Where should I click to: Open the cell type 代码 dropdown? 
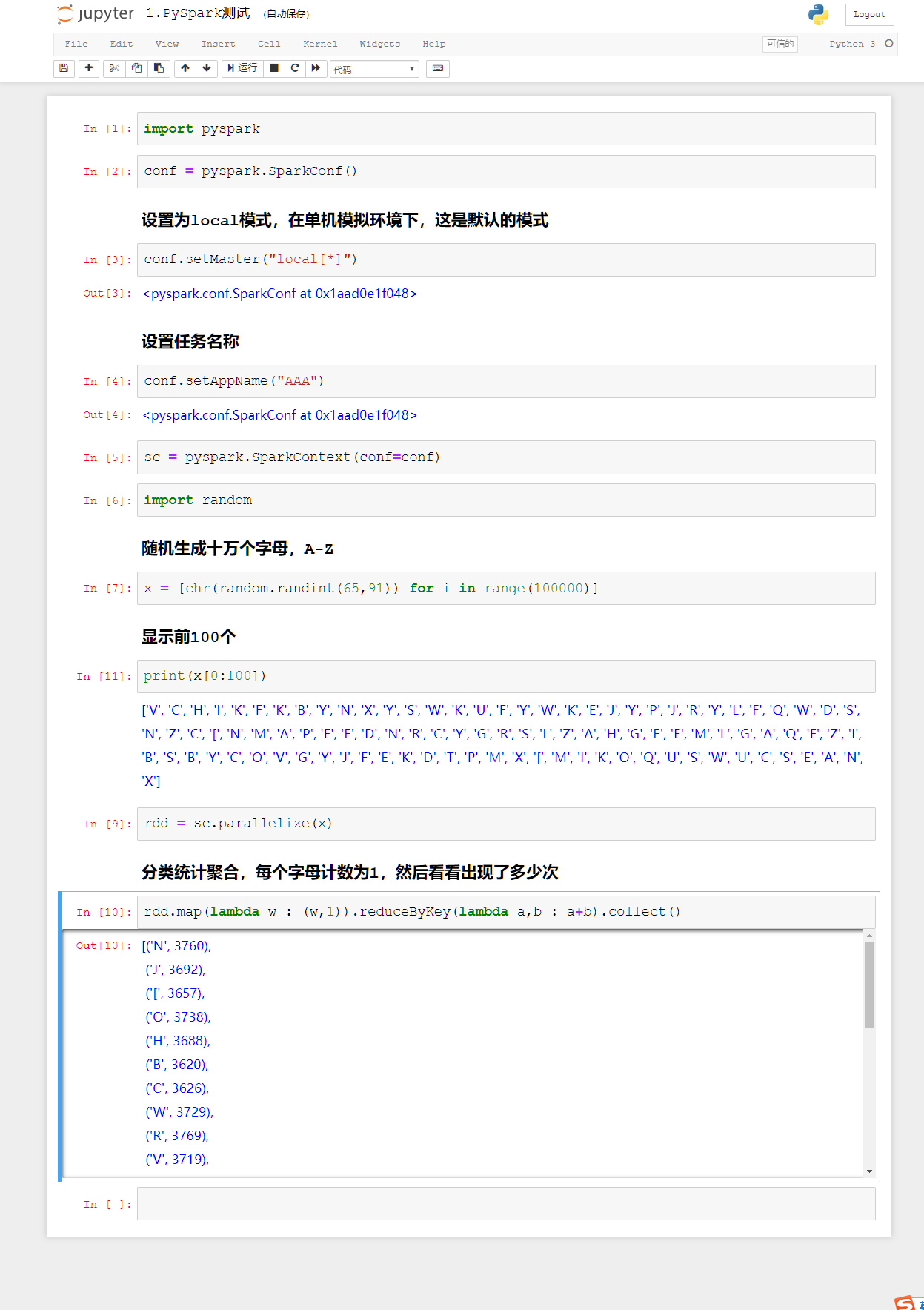pos(374,70)
